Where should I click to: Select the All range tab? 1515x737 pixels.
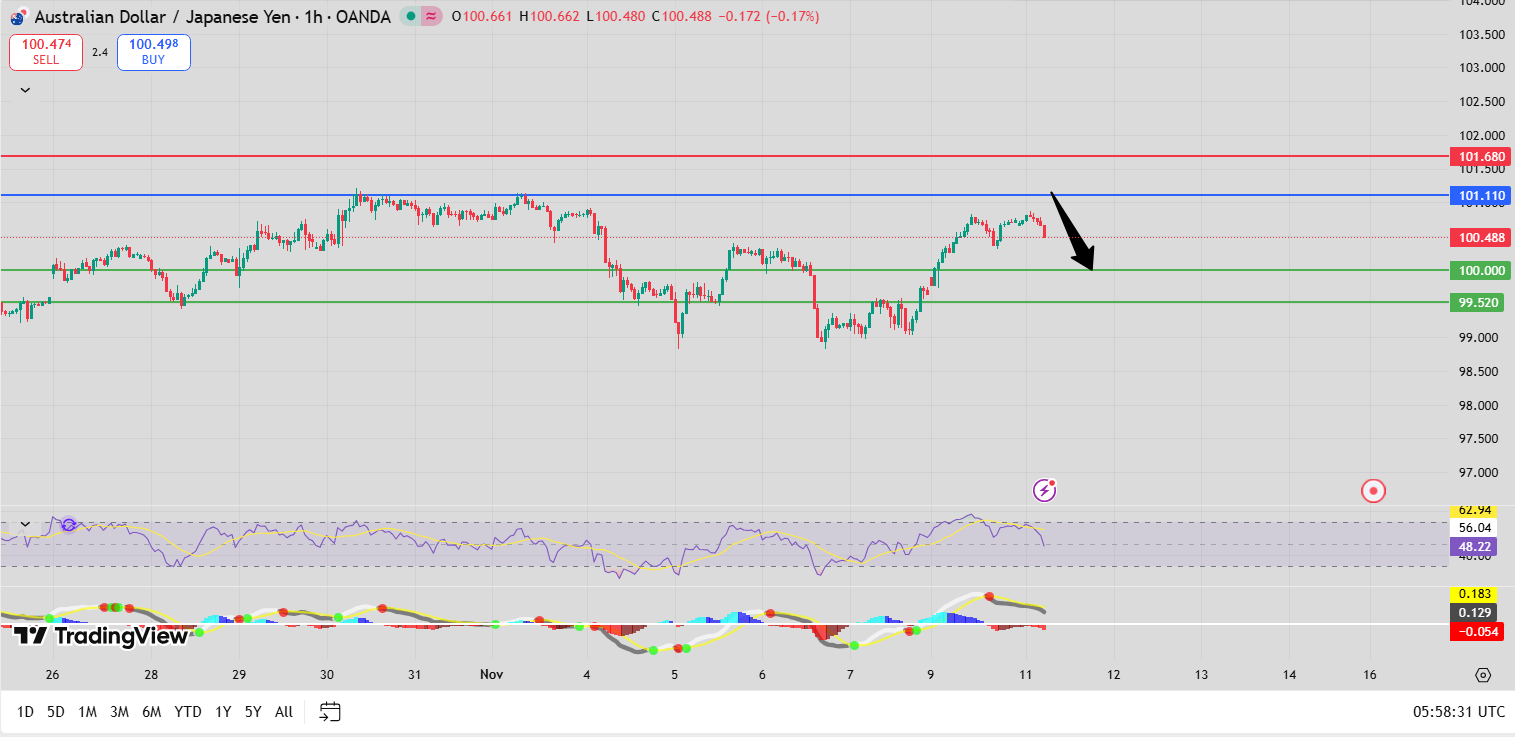(283, 711)
